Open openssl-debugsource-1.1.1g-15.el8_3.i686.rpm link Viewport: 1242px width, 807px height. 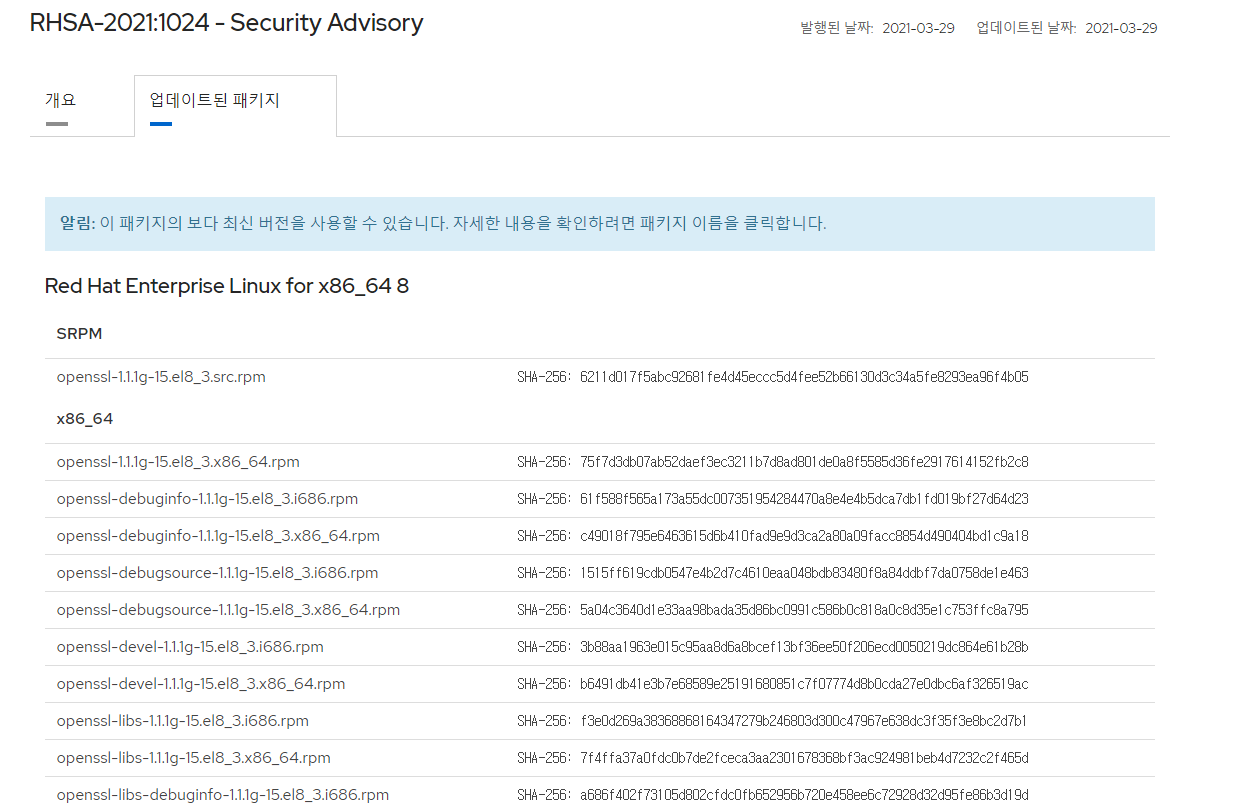tap(217, 573)
